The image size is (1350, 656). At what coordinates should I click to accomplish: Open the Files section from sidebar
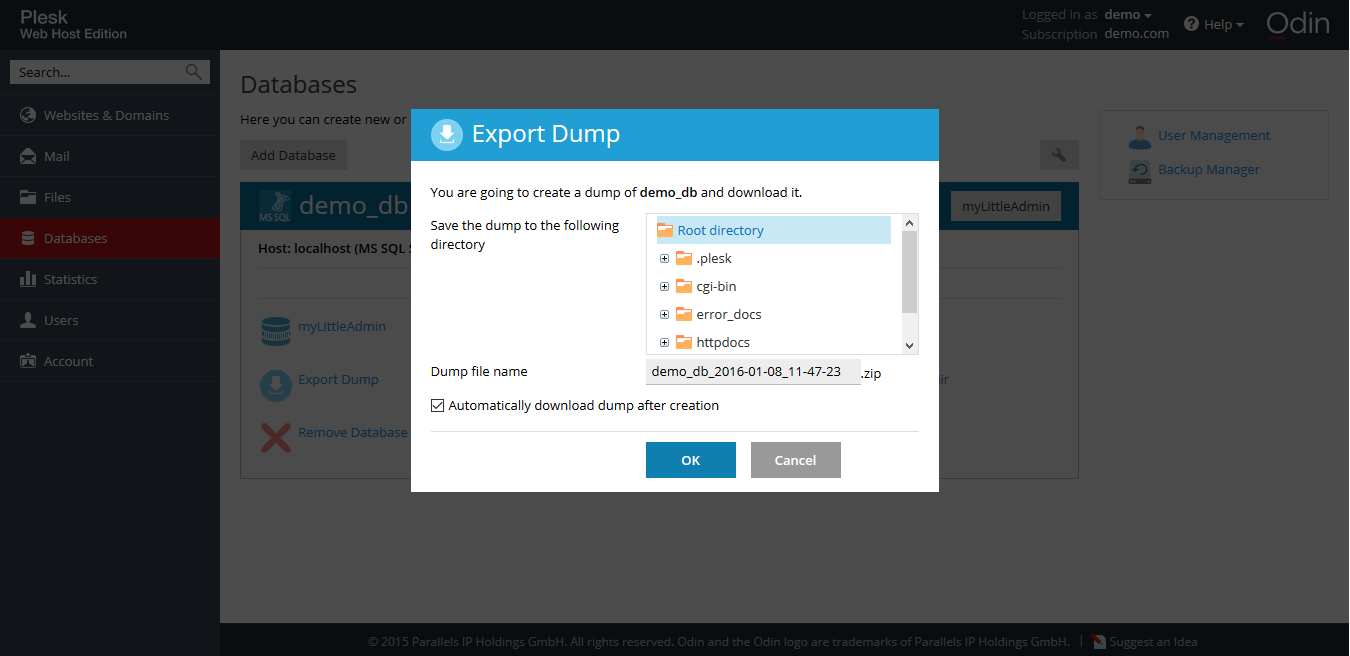pos(28,197)
